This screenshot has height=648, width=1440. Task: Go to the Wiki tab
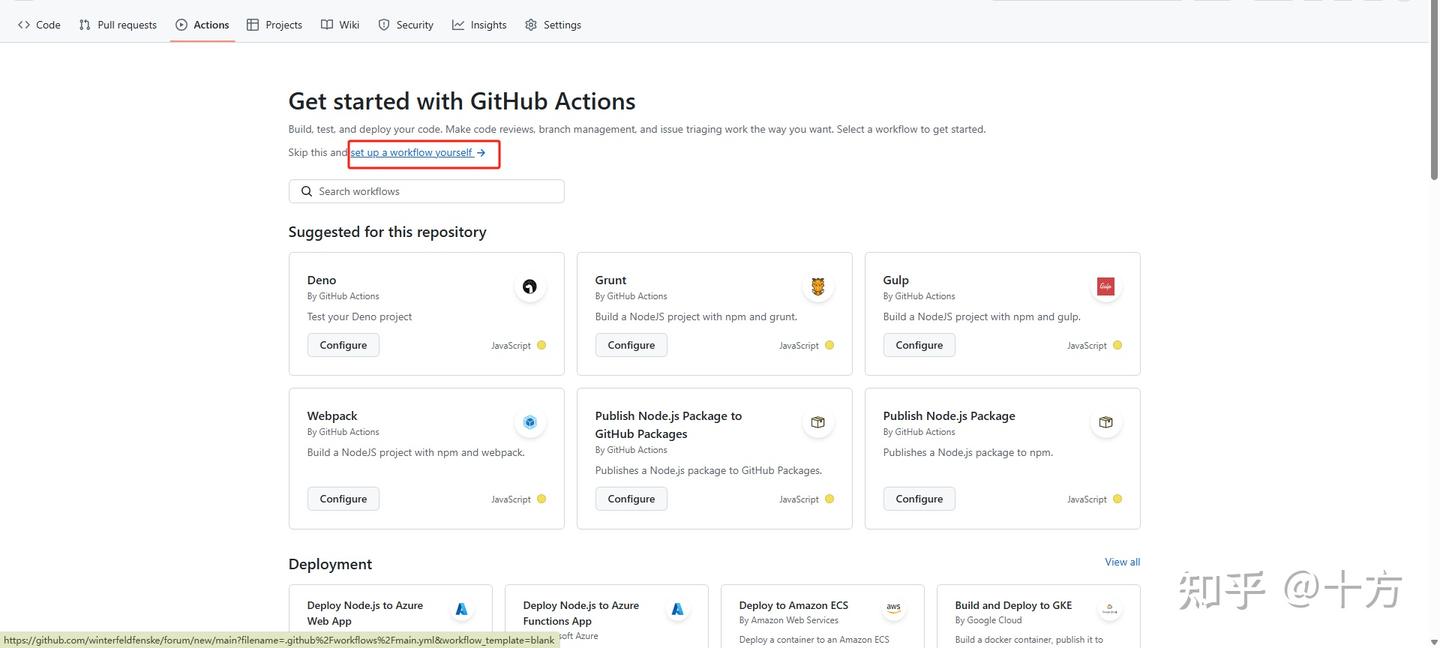(x=340, y=25)
